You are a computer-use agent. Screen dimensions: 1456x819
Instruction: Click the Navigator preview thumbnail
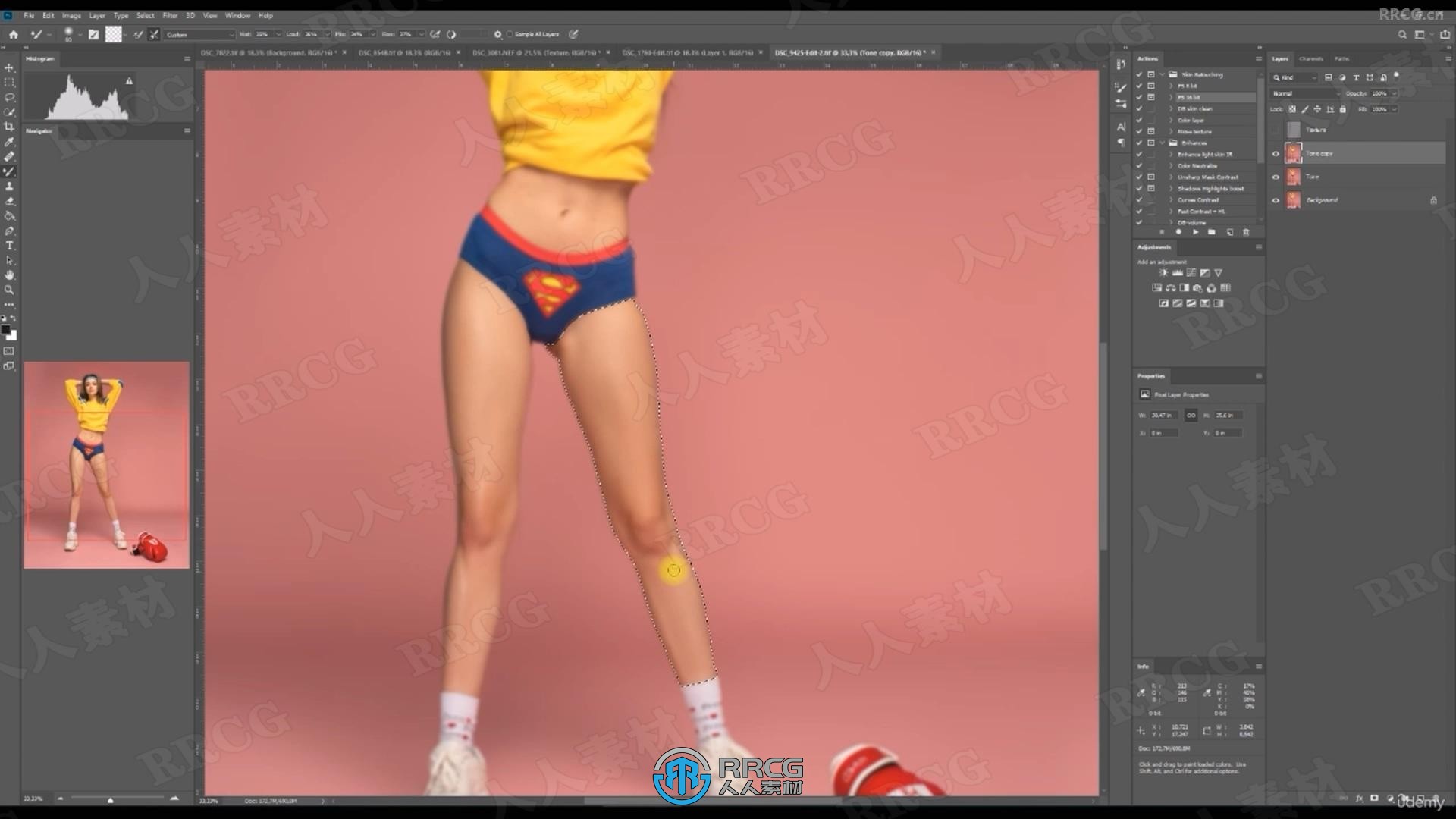[106, 465]
